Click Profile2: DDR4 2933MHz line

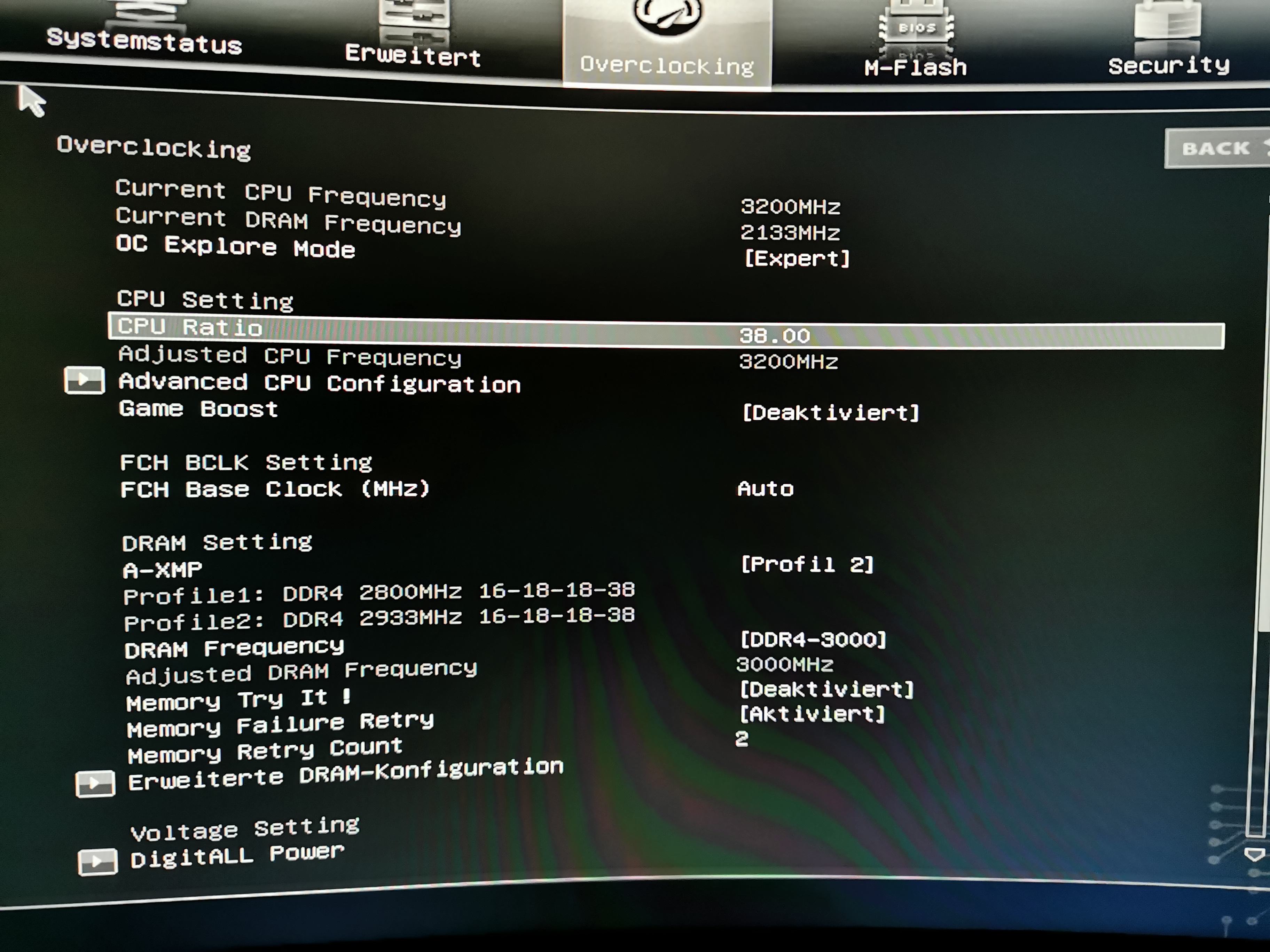click(x=379, y=619)
